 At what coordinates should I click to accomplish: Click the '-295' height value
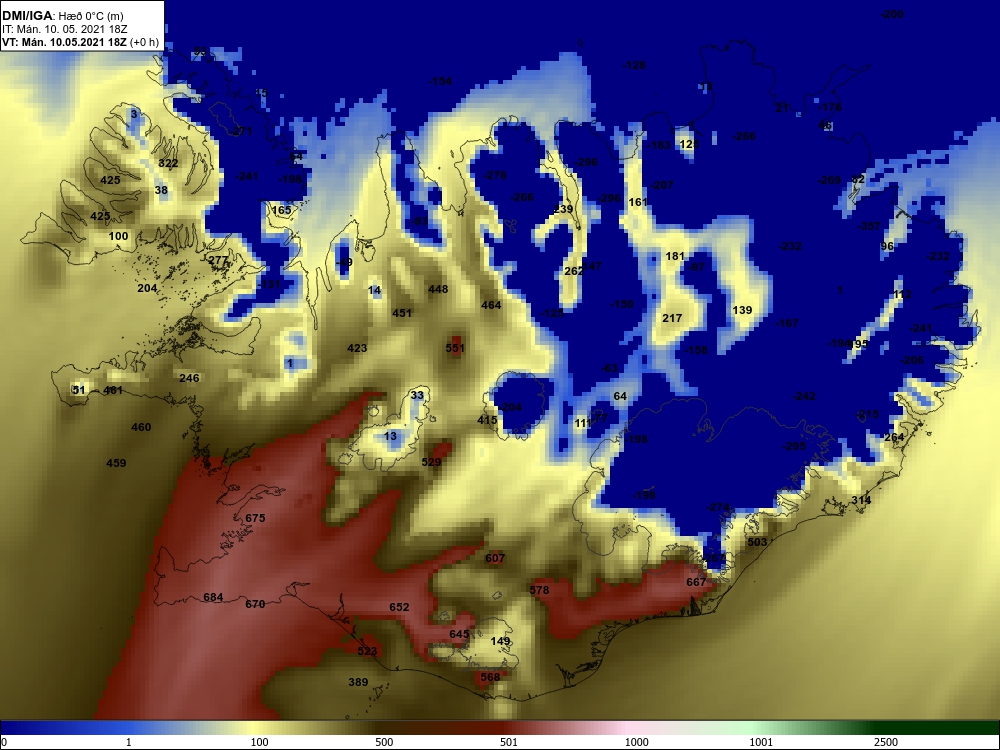(x=795, y=446)
